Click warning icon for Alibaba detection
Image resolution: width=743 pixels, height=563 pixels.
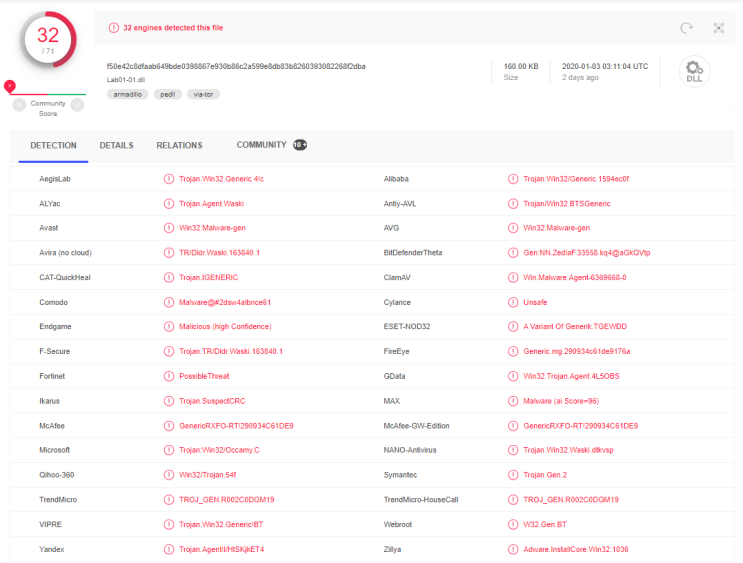513,179
